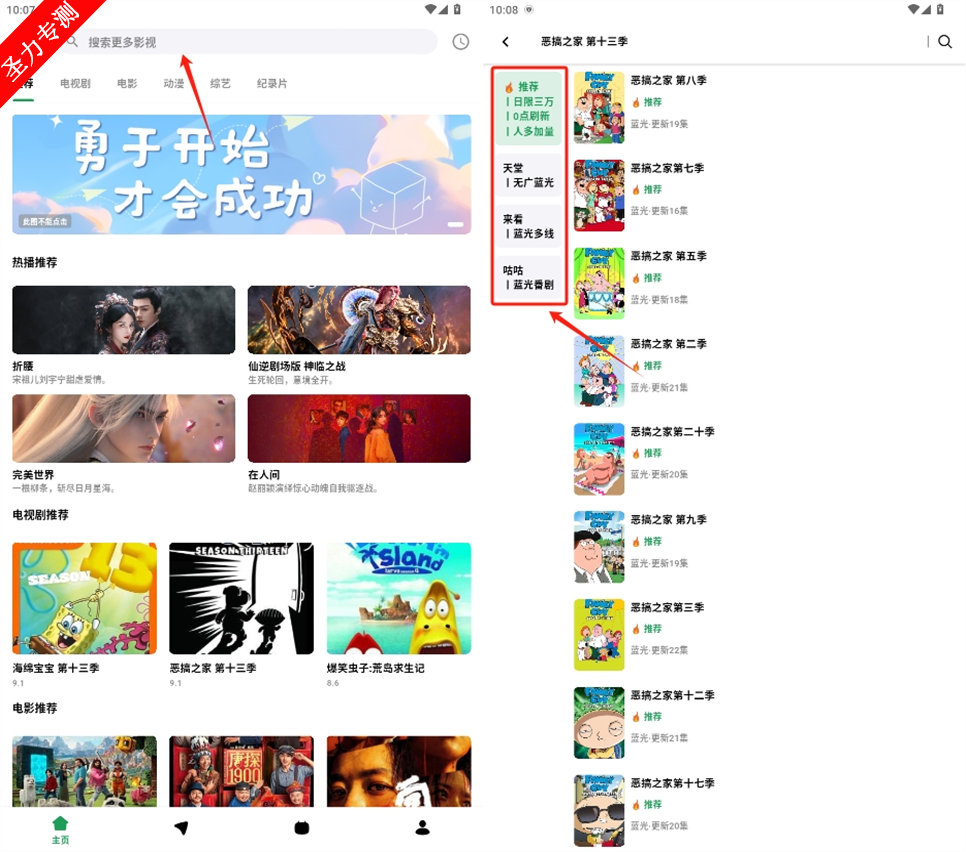Switch to the 动漫 tab

point(174,83)
